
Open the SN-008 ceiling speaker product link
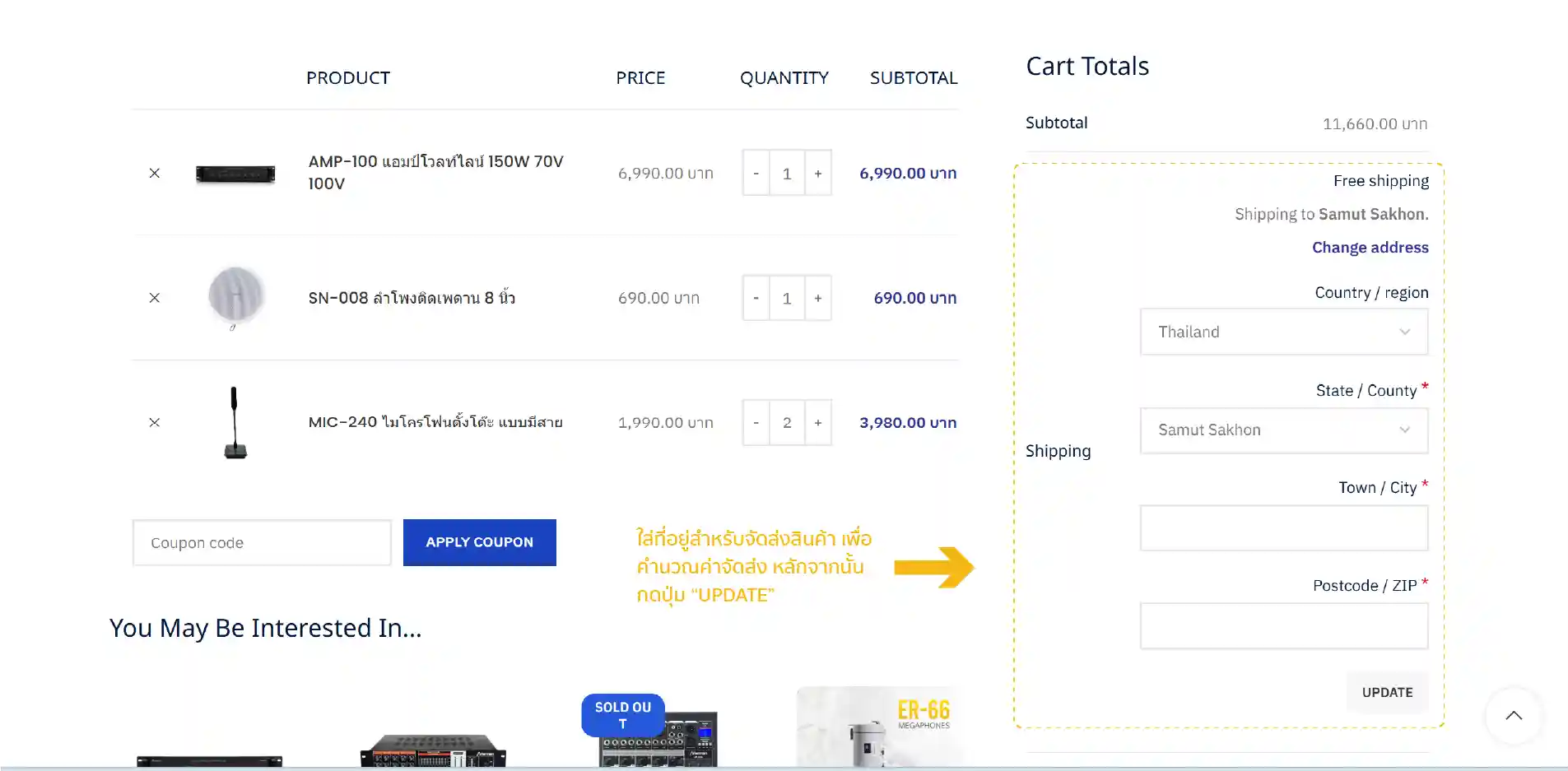[x=412, y=298]
